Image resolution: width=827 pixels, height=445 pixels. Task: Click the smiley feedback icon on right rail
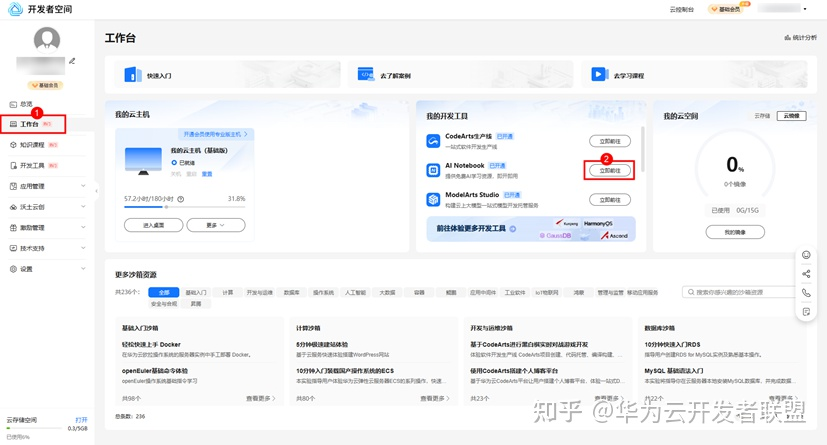[806, 255]
